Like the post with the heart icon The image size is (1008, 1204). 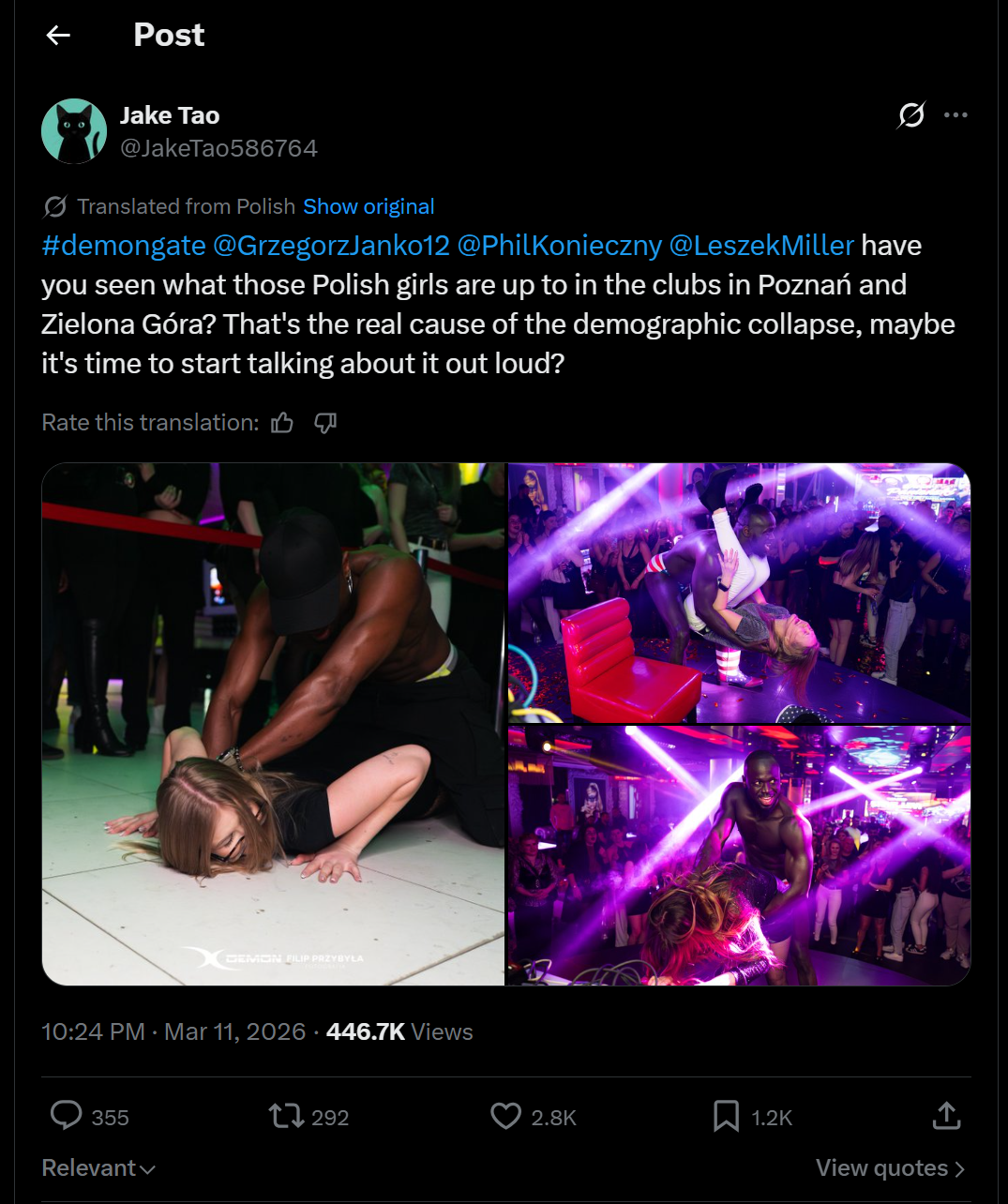(x=505, y=1116)
